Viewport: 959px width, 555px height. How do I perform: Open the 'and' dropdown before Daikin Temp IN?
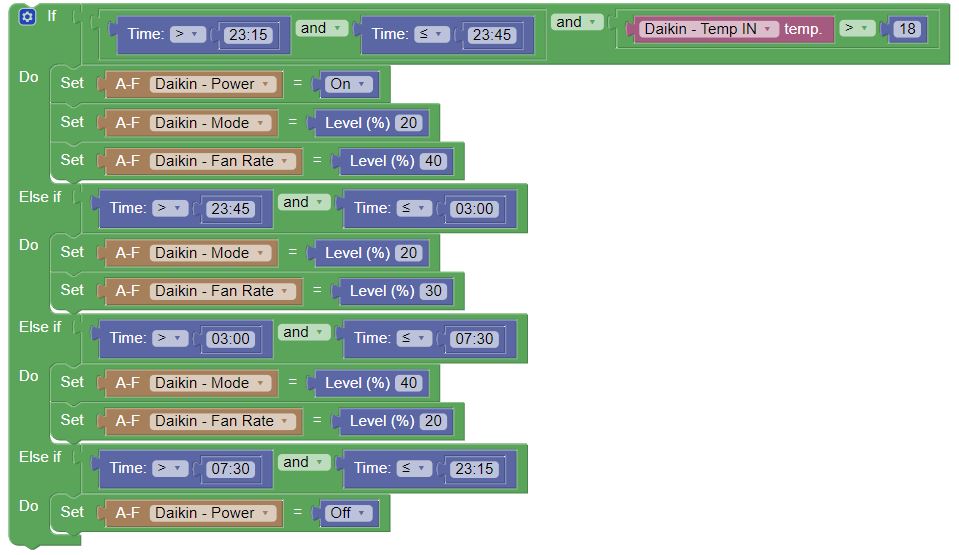[577, 22]
